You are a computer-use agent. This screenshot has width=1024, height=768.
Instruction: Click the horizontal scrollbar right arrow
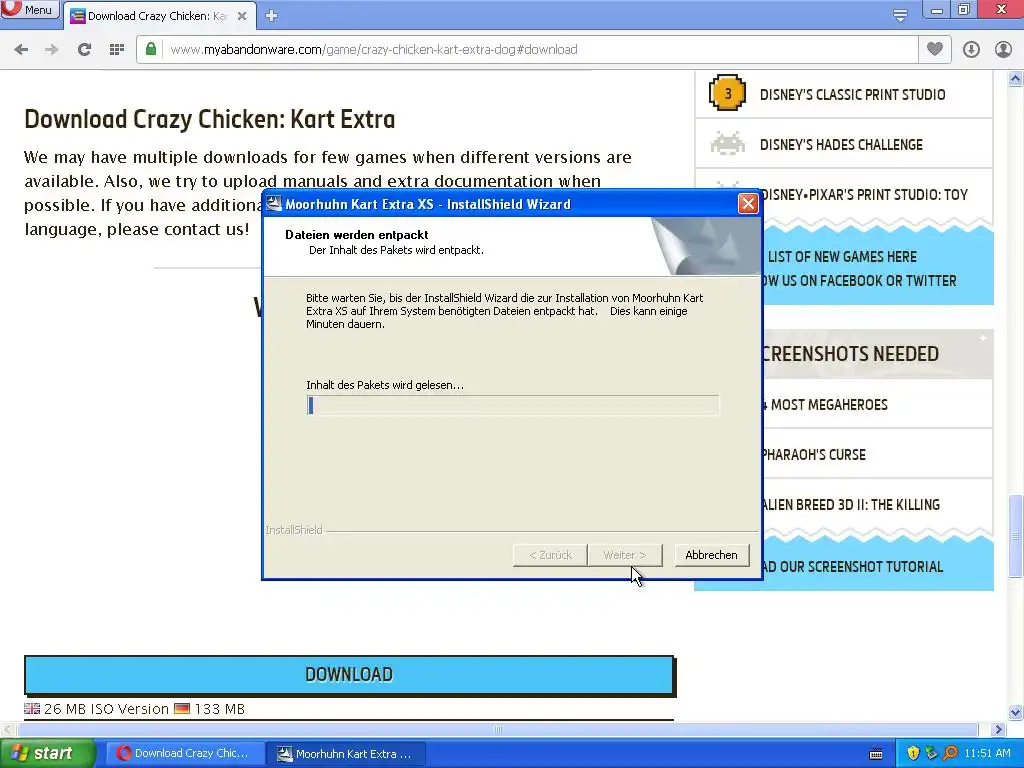[x=998, y=729]
